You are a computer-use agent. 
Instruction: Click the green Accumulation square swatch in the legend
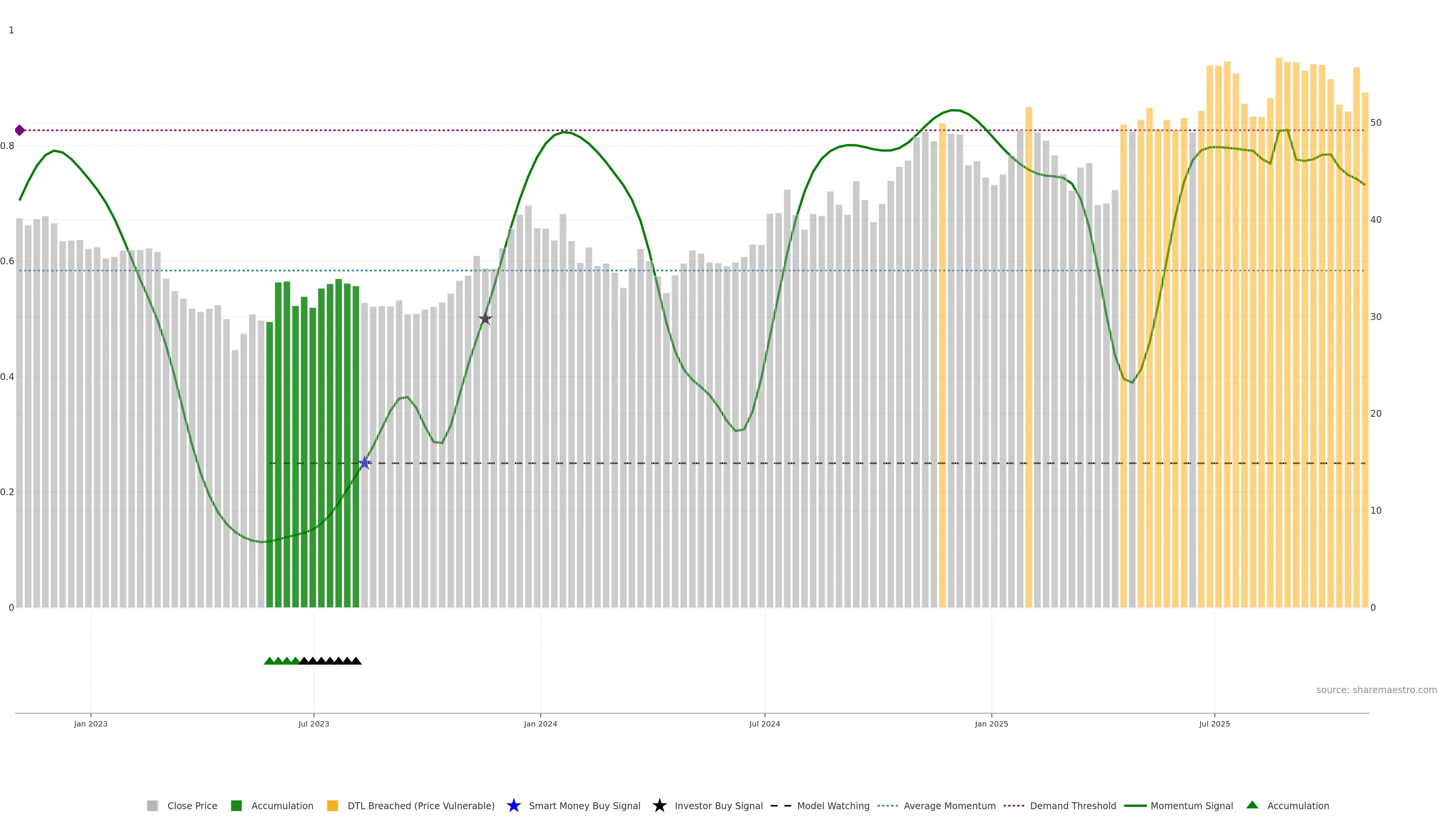pos(236,805)
